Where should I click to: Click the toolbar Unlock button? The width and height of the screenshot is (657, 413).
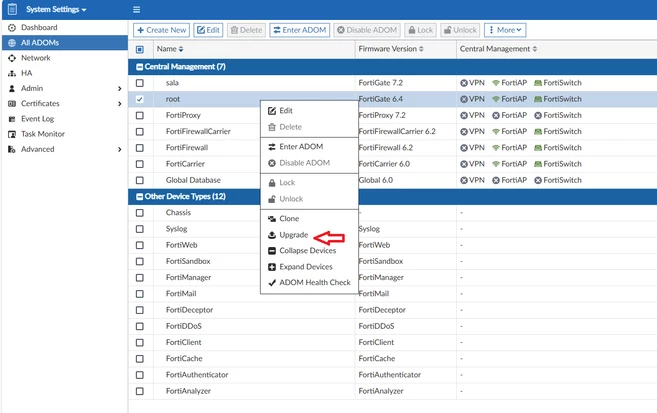click(460, 30)
